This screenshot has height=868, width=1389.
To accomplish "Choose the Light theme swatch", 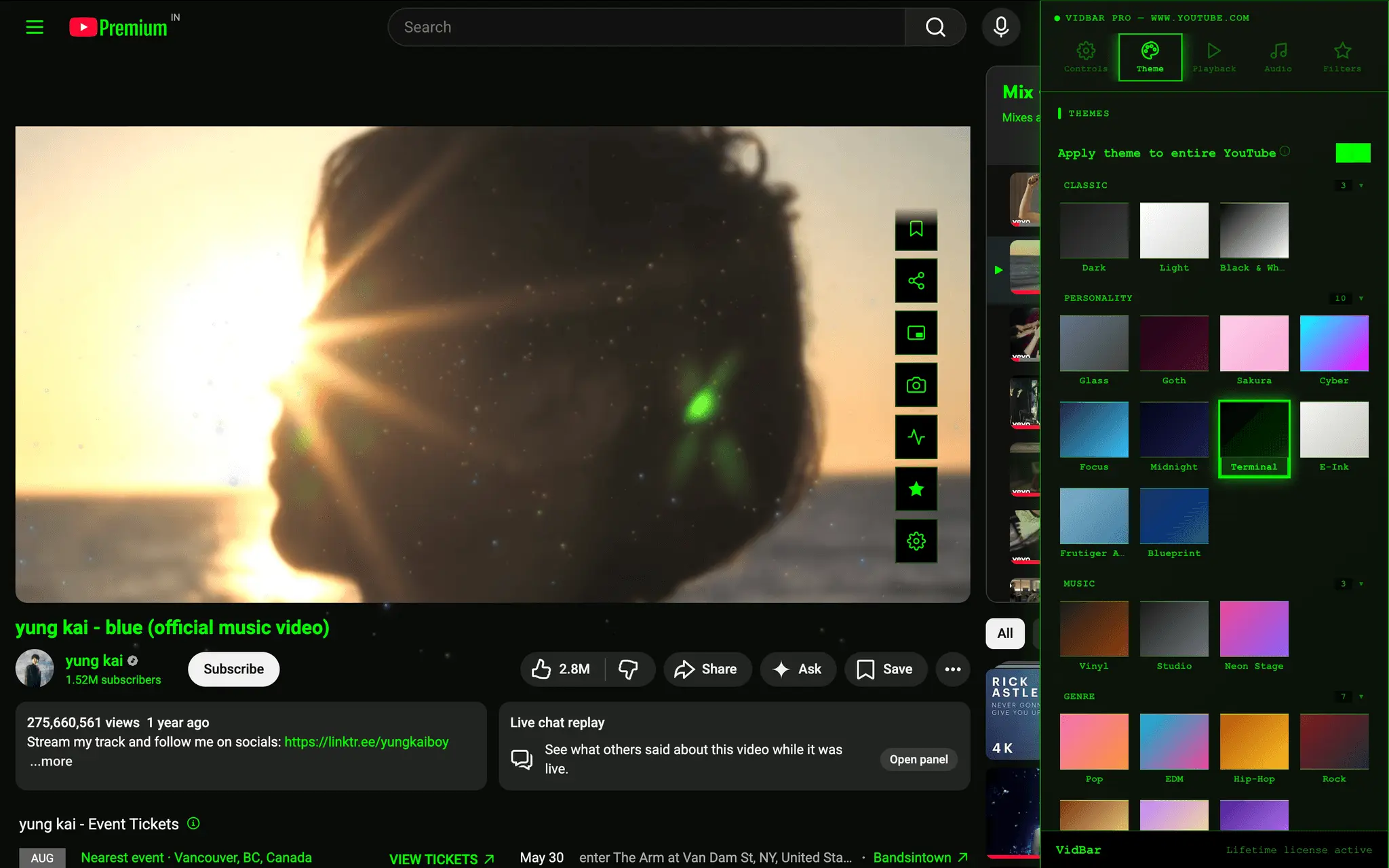I will [x=1174, y=237].
